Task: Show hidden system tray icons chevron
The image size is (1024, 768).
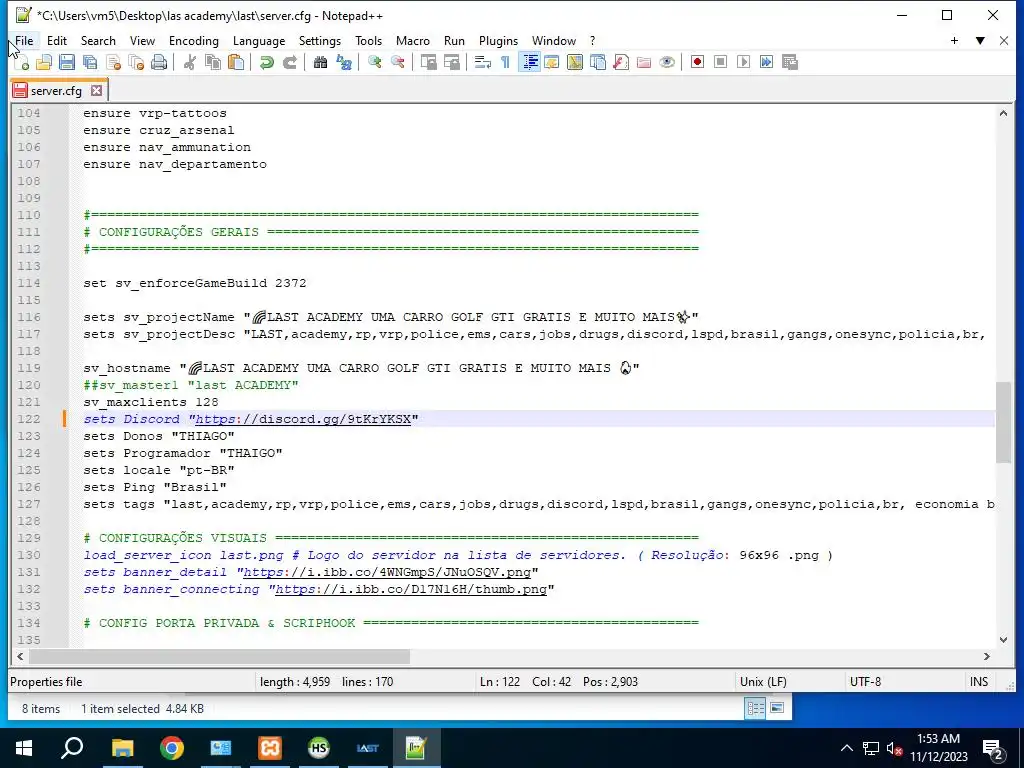Action: tap(846, 748)
